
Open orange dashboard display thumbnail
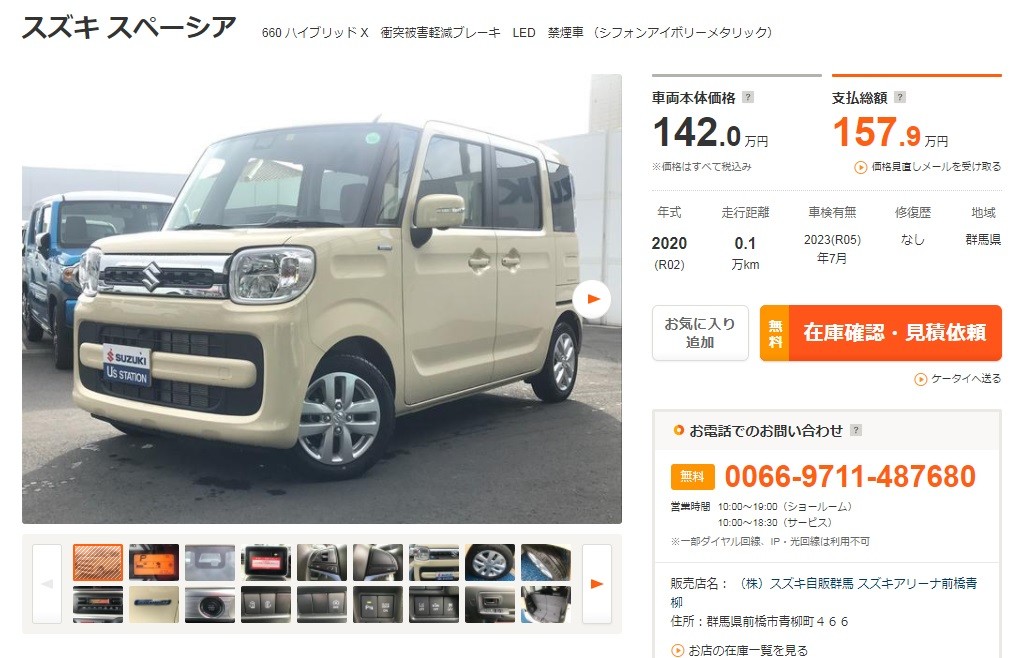(x=154, y=563)
